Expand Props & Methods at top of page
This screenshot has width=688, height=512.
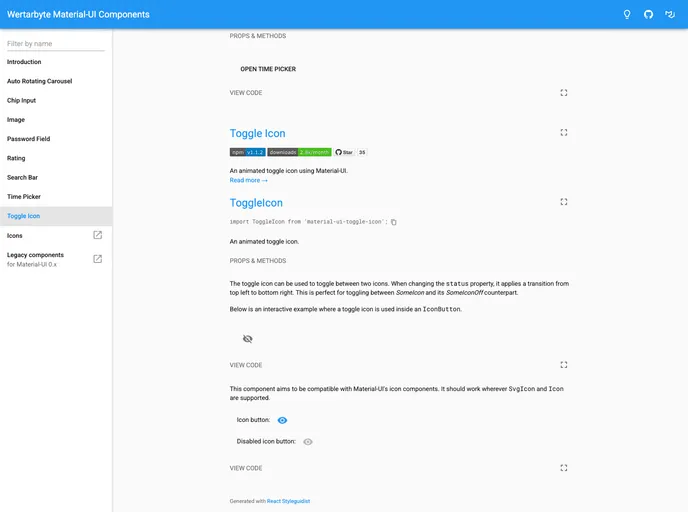[258, 36]
